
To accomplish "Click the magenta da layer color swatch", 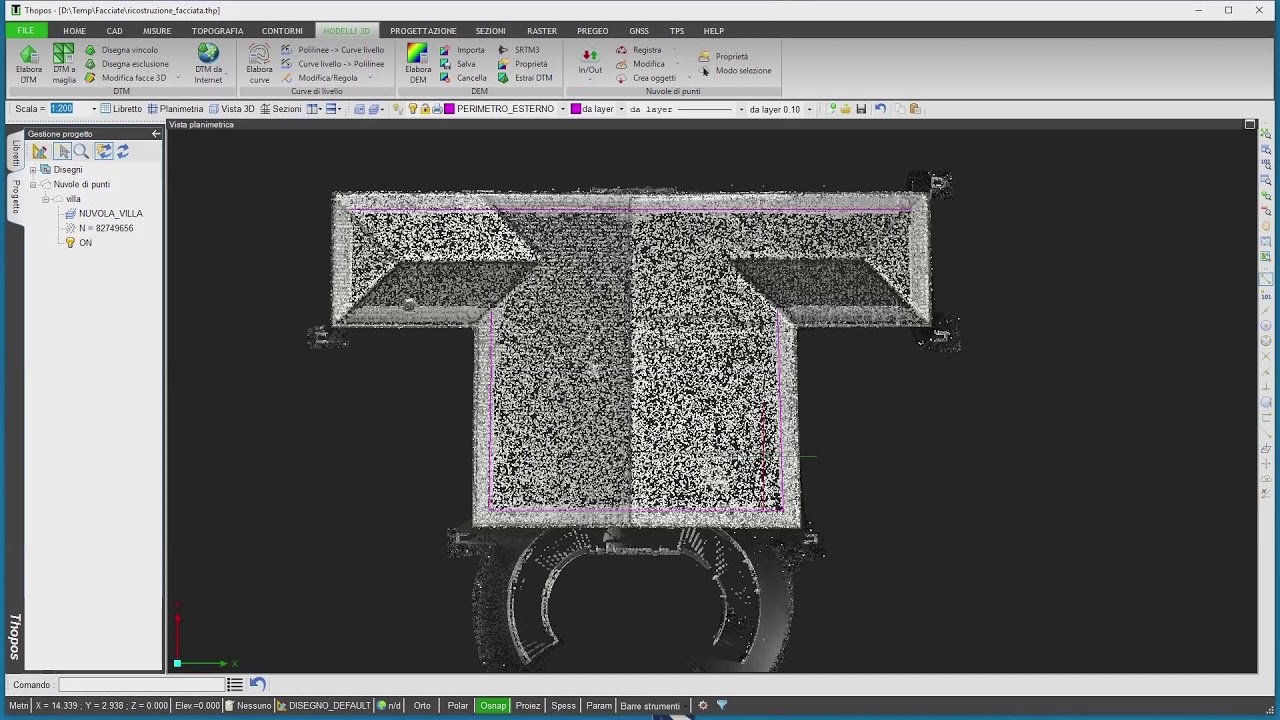I will point(576,109).
